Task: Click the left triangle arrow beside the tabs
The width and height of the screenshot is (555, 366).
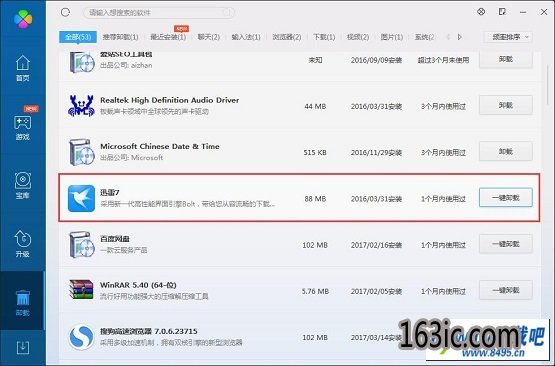Action: click(x=448, y=37)
